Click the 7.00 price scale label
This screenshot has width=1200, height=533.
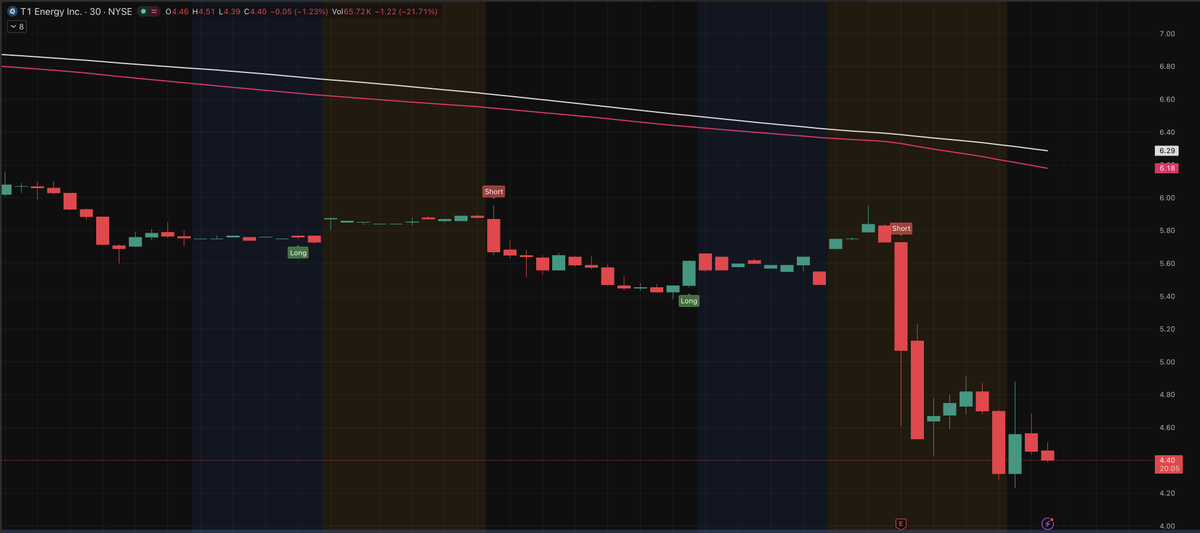tap(1166, 34)
